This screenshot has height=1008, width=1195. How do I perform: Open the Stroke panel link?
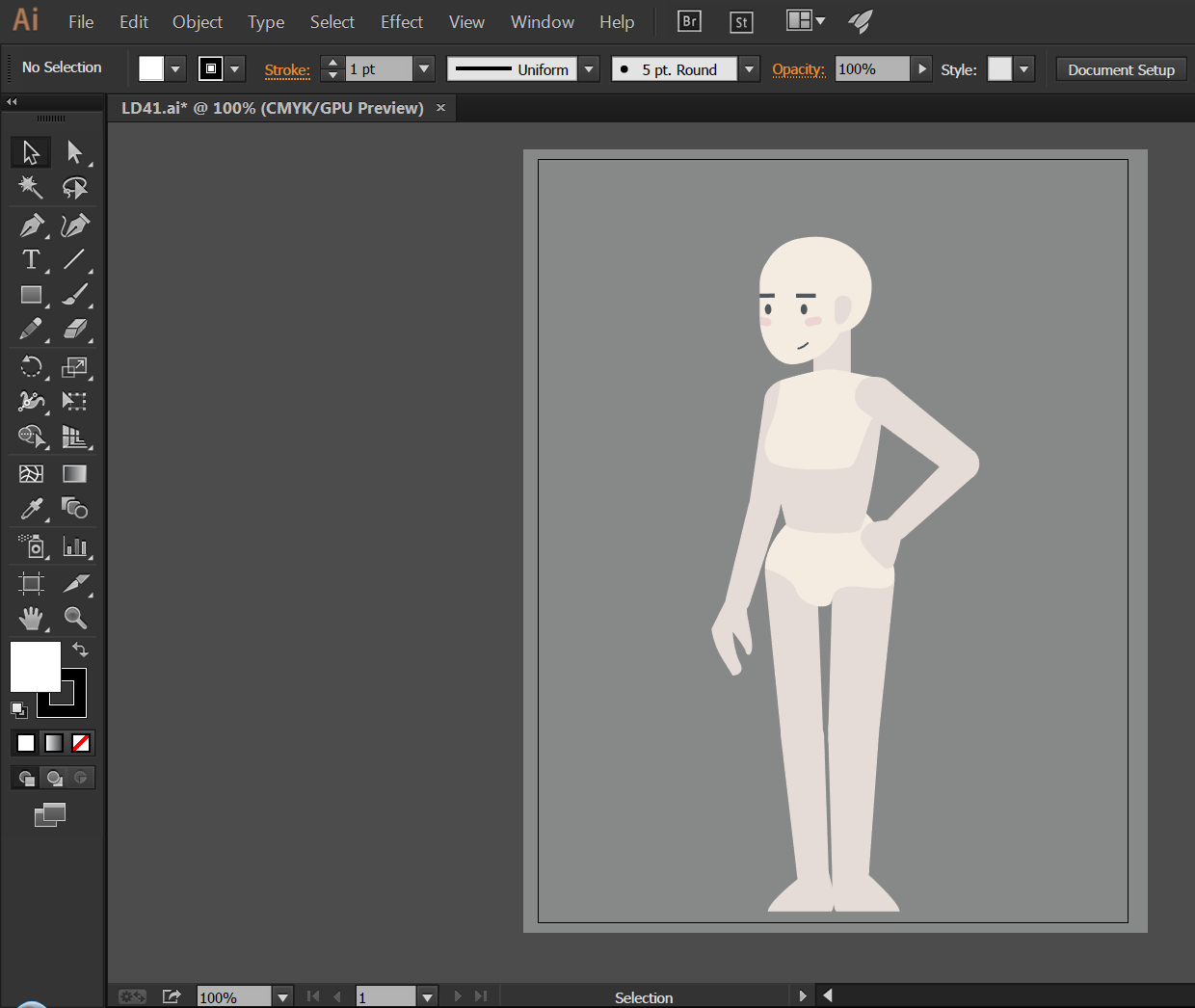coord(287,70)
